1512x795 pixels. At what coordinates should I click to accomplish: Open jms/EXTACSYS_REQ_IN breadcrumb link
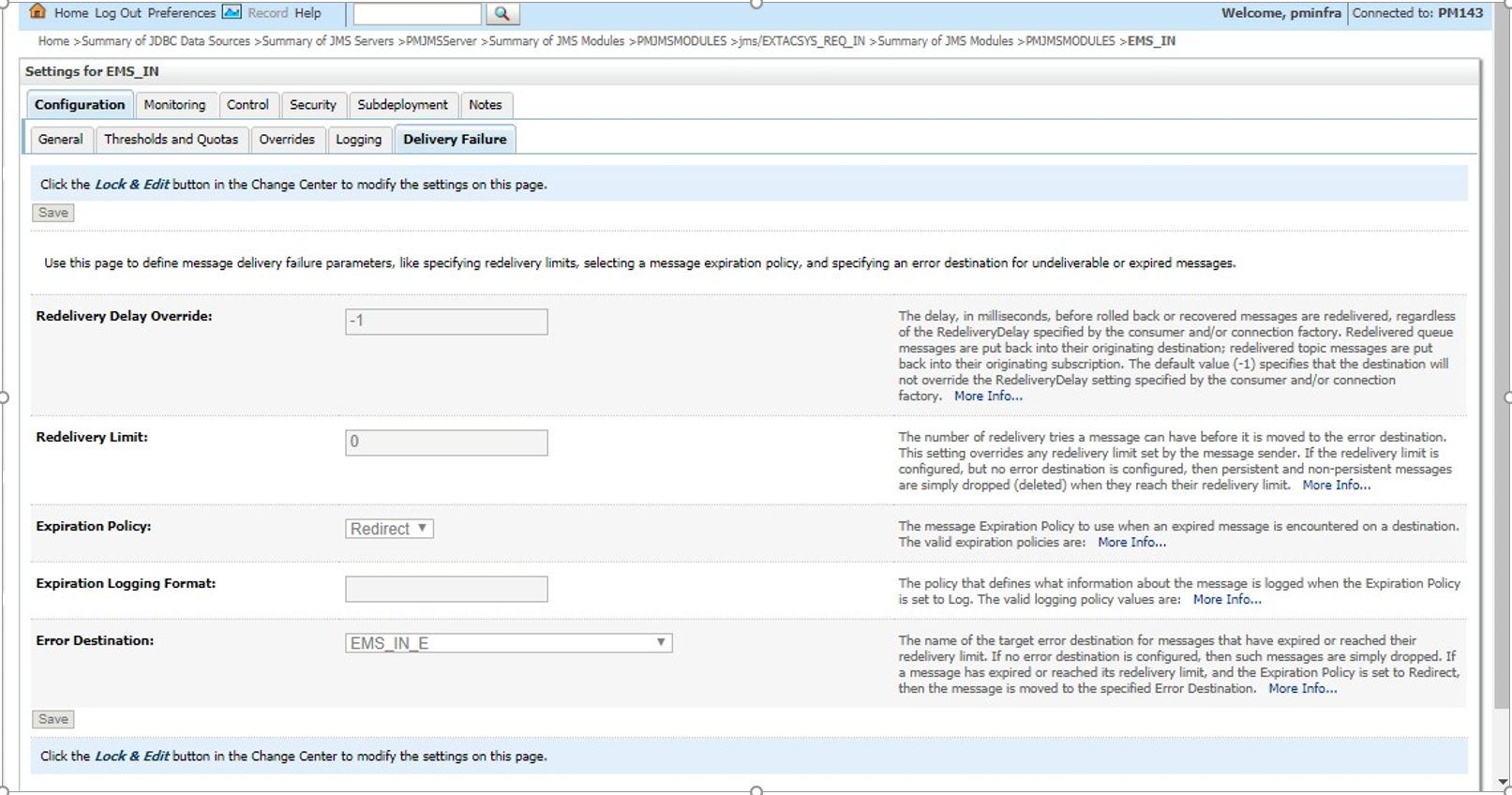pyautogui.click(x=801, y=41)
